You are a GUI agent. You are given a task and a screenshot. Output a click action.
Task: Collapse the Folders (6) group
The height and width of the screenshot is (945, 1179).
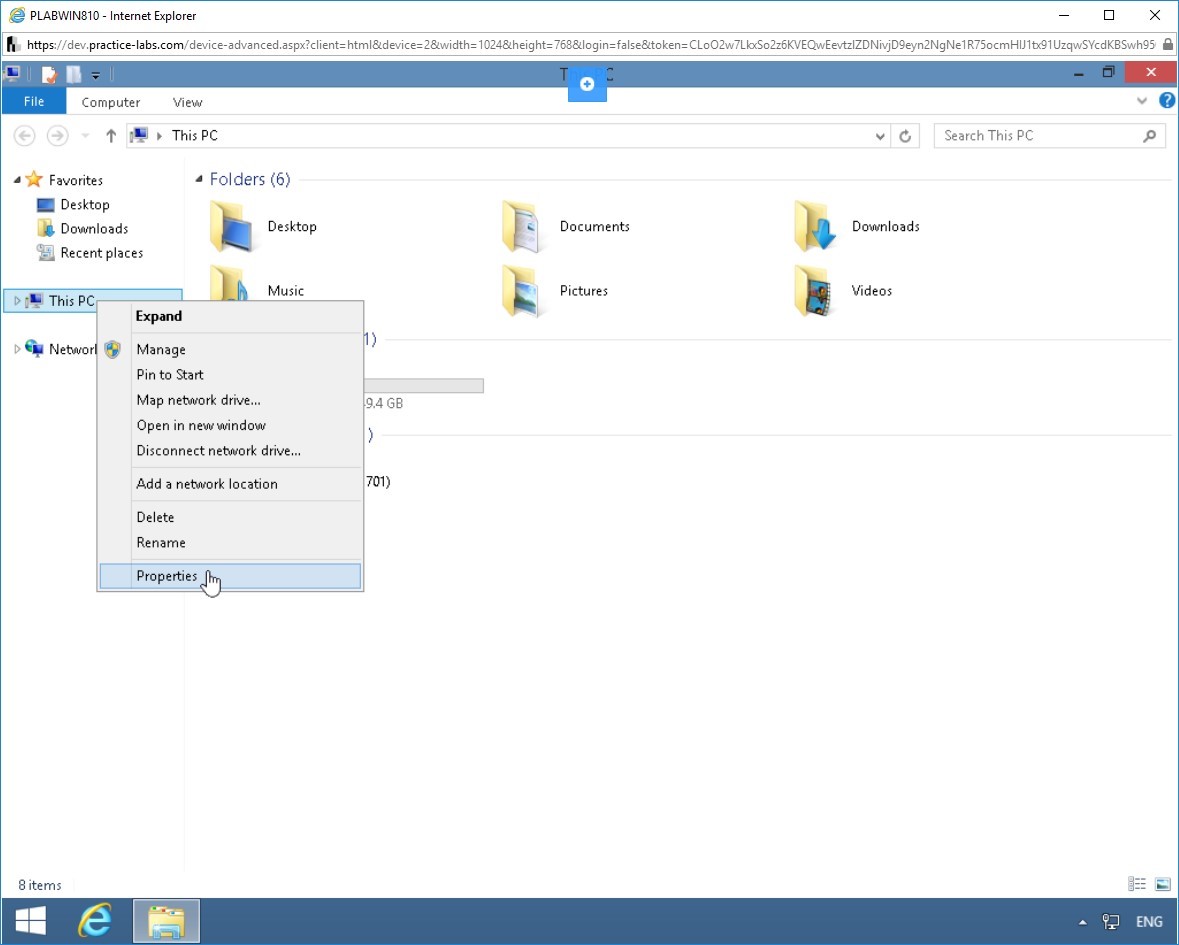[199, 179]
